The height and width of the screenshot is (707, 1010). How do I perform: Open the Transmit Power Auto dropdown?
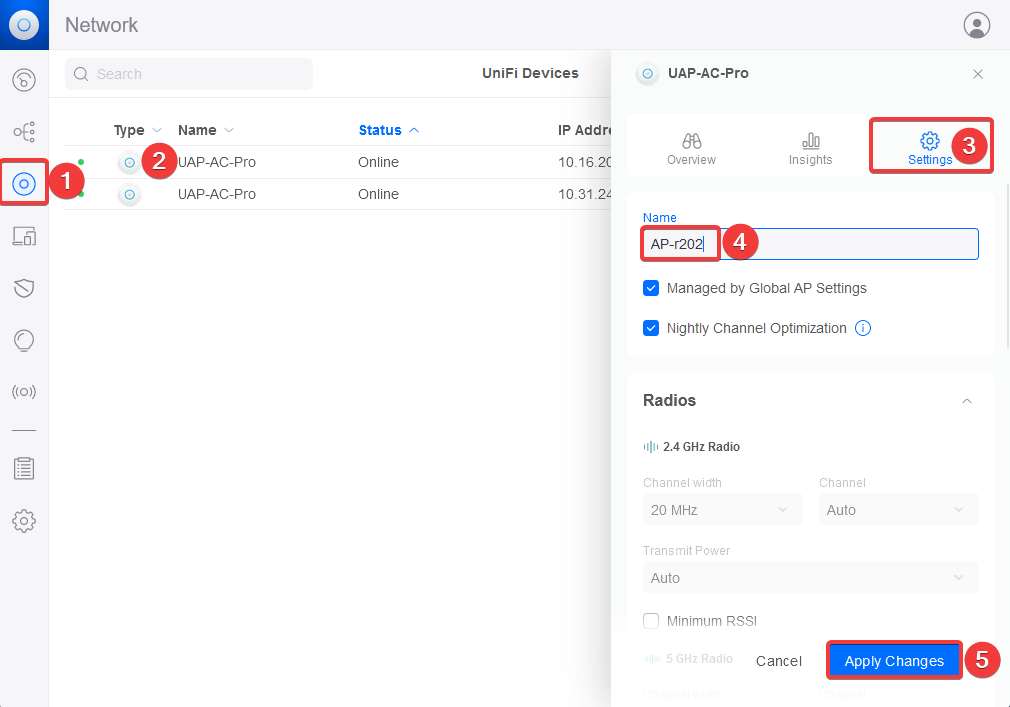(x=810, y=578)
